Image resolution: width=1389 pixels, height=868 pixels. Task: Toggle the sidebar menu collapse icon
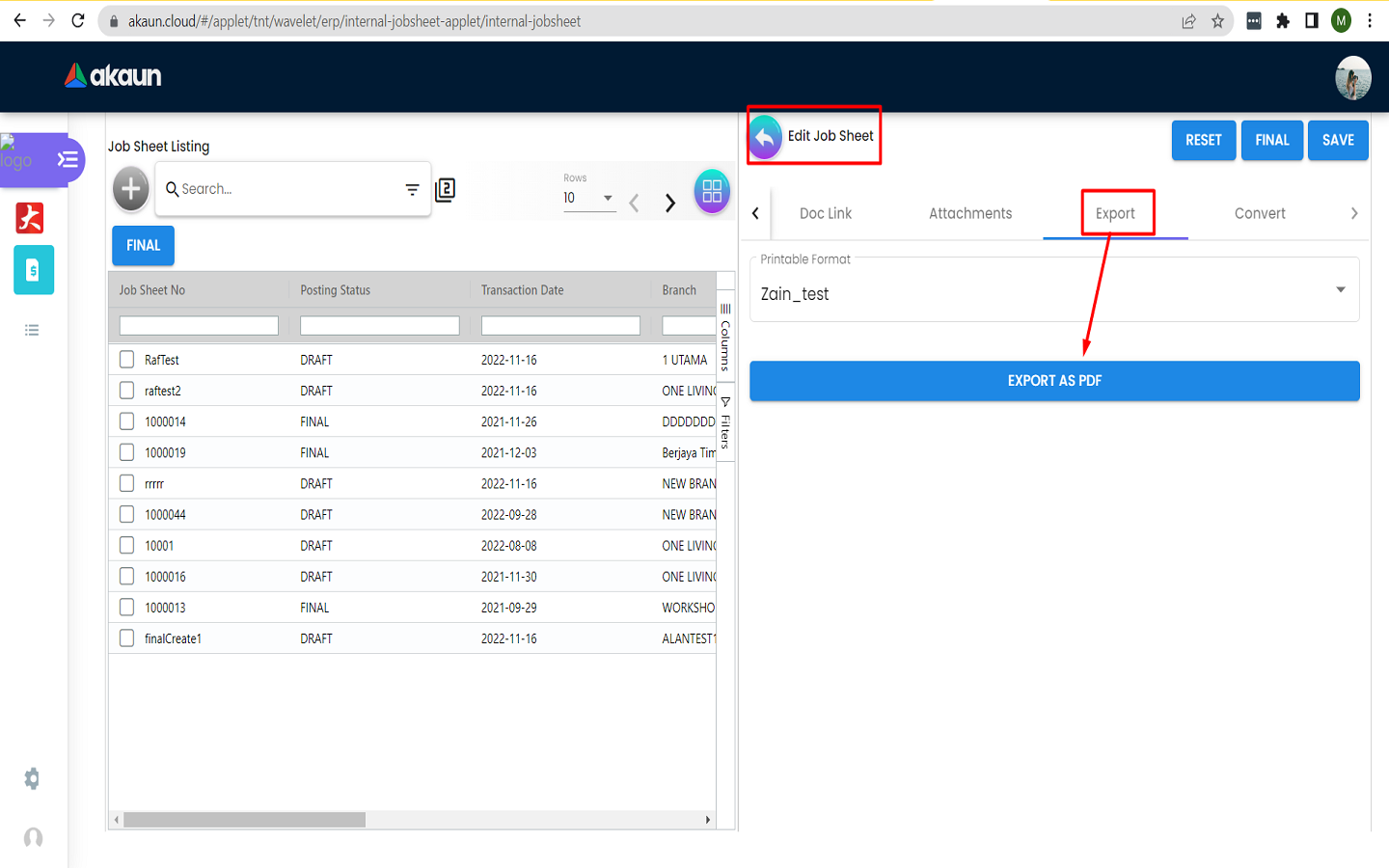68,159
